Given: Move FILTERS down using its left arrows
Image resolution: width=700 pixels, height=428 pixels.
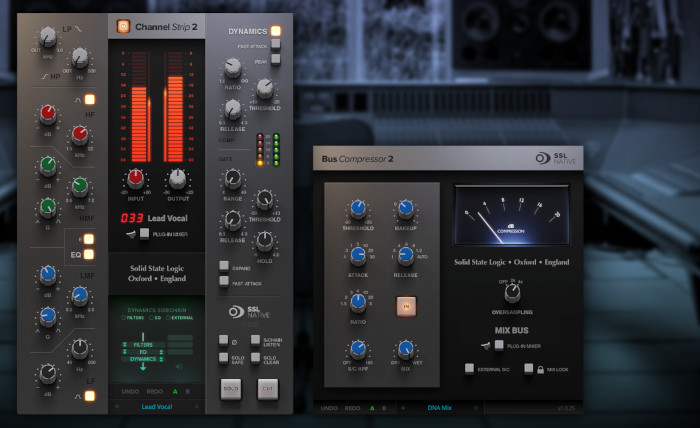Looking at the screenshot, I should pos(125,345).
